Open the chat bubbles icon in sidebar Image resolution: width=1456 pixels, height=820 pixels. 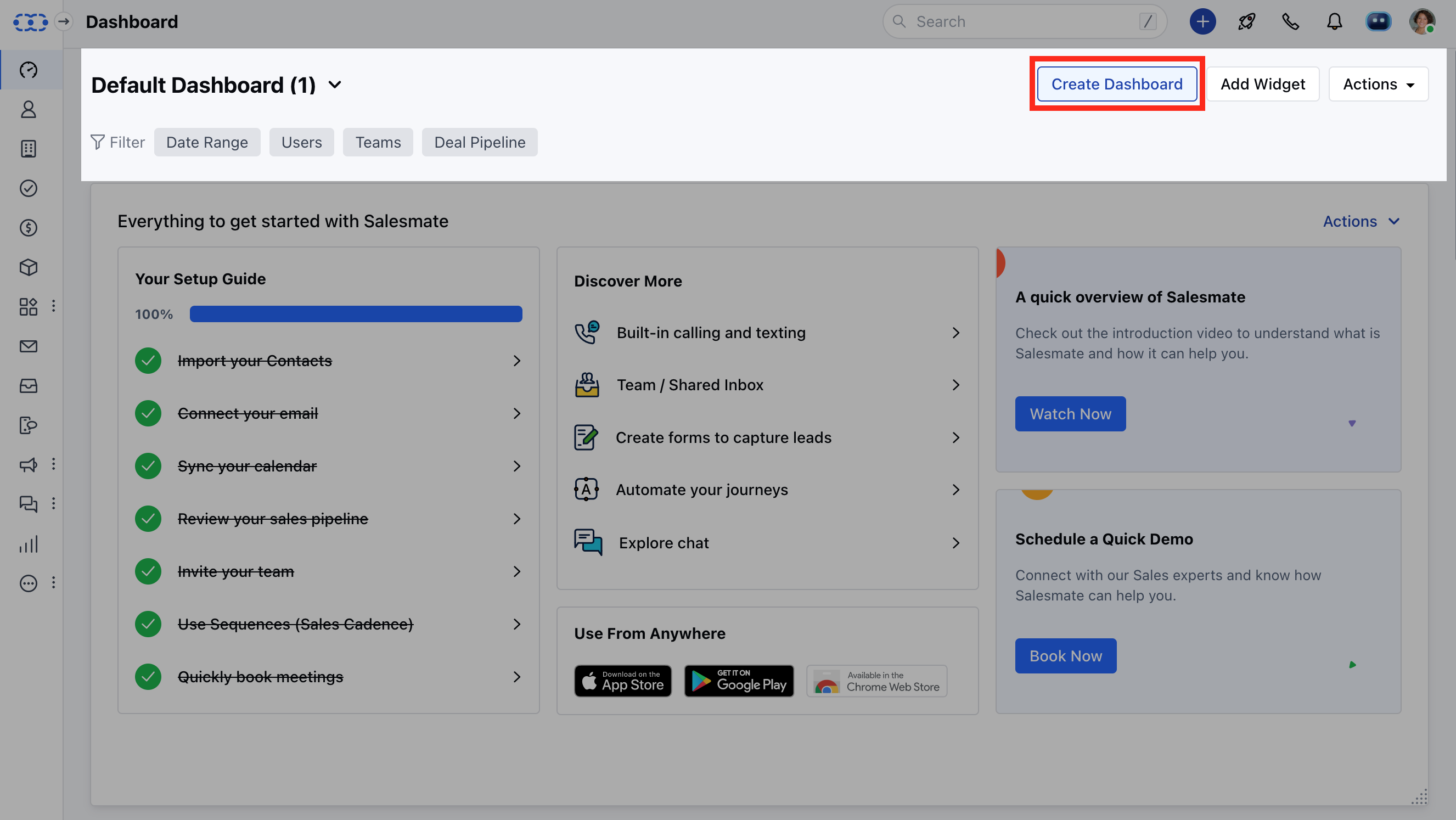coord(28,503)
